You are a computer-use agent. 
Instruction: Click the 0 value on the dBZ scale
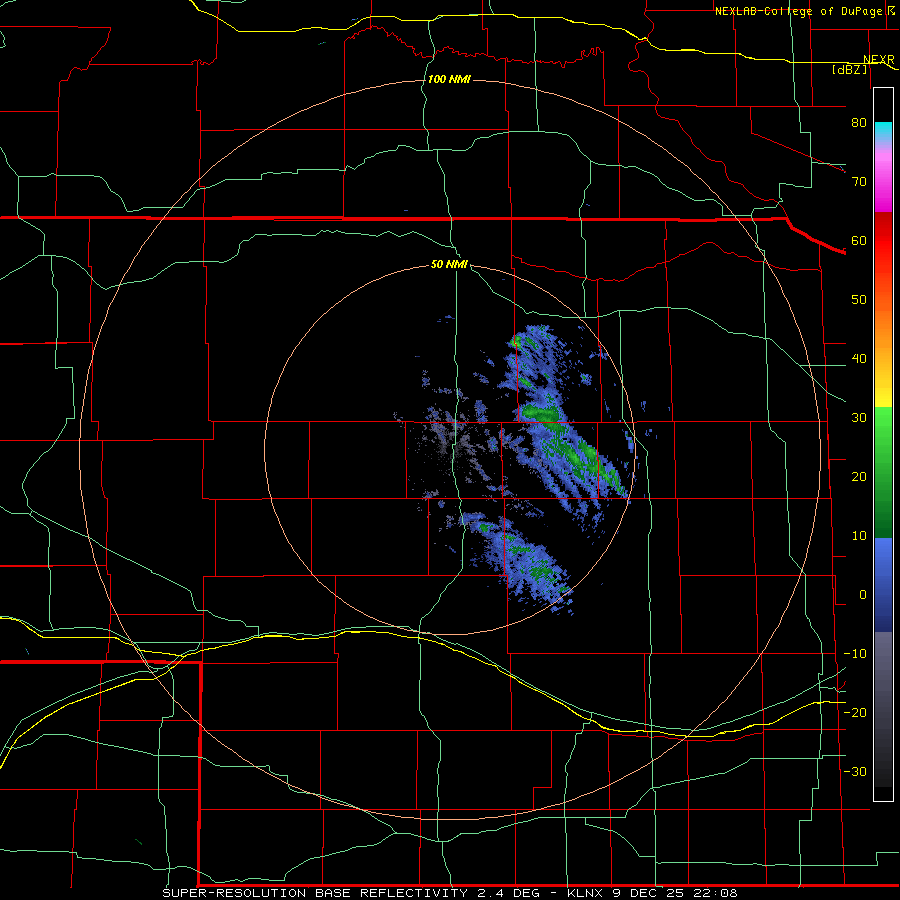click(x=863, y=595)
